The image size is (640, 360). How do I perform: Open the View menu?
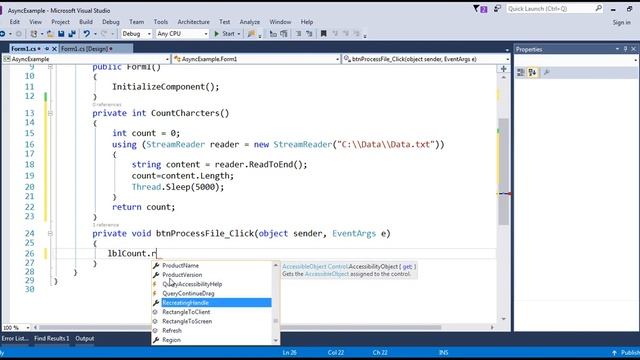(x=36, y=22)
